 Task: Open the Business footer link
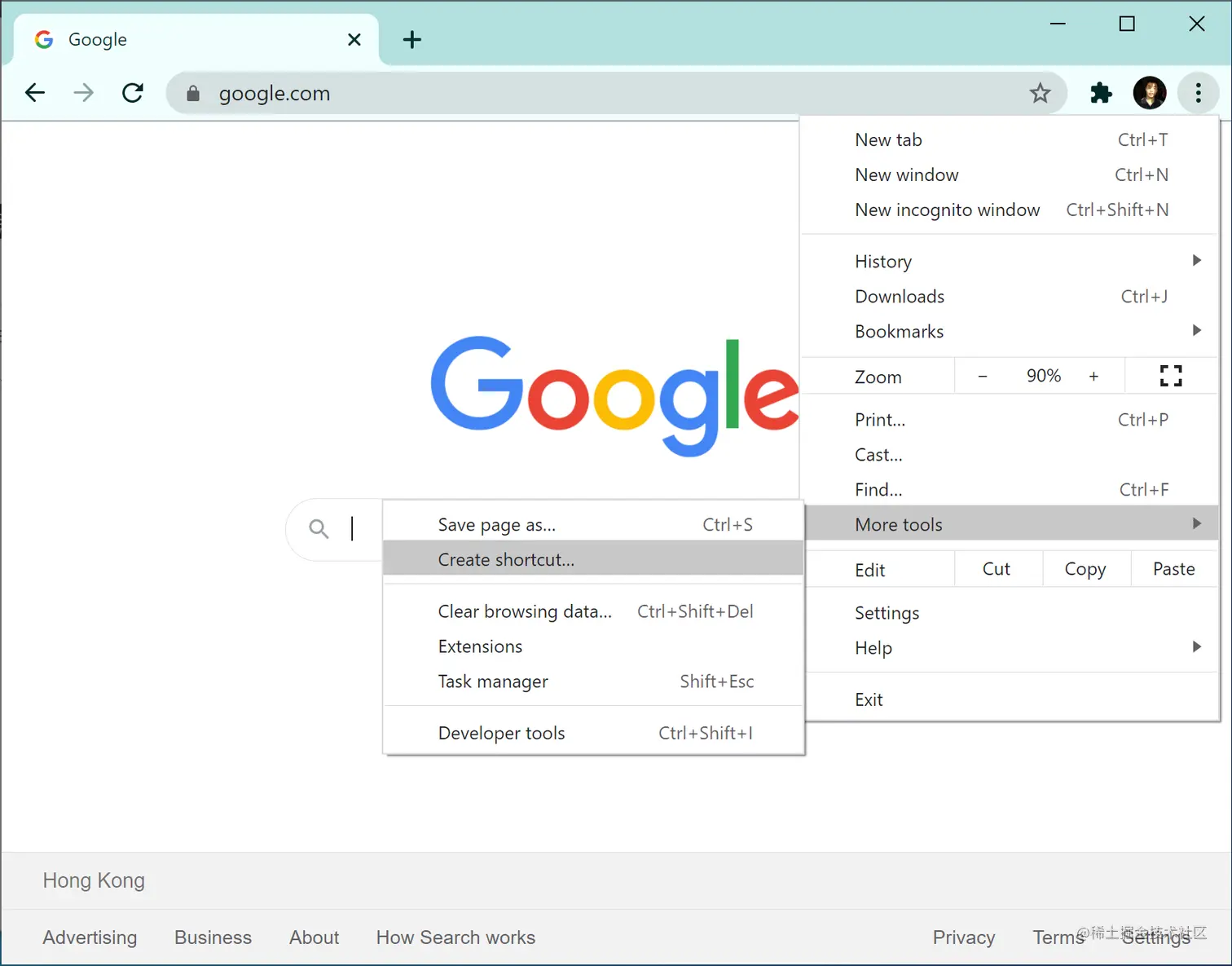213,937
